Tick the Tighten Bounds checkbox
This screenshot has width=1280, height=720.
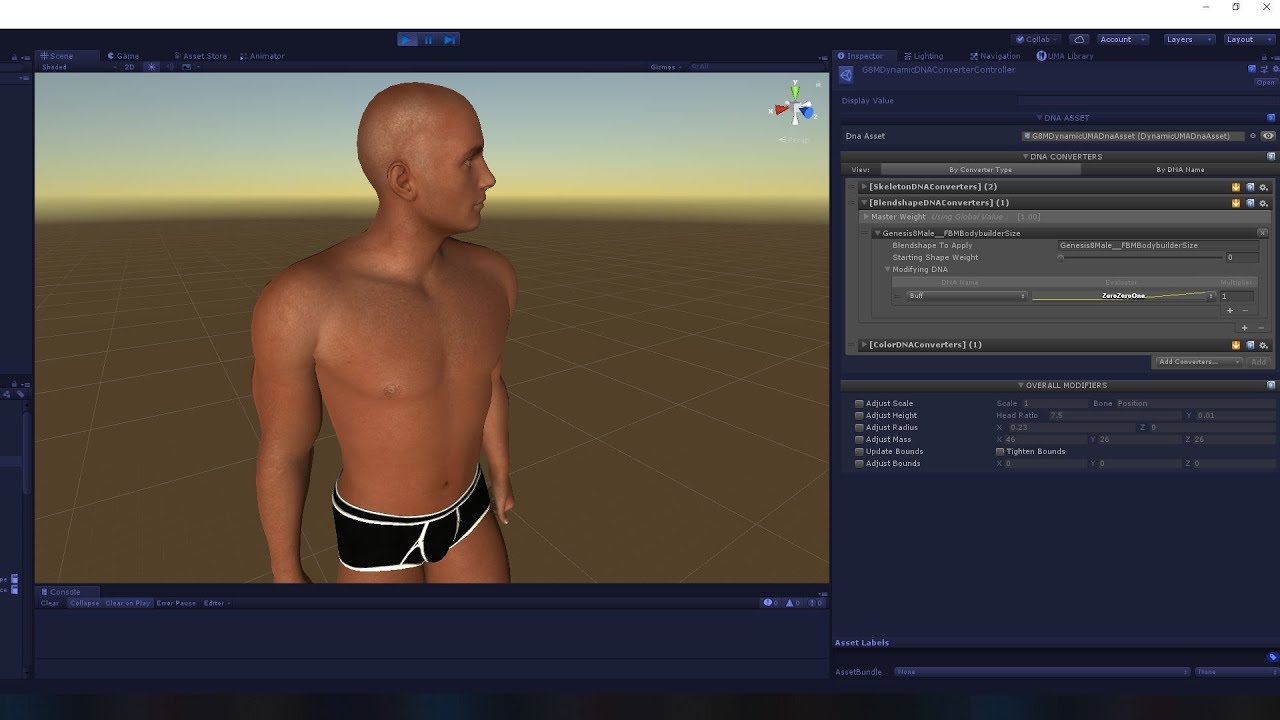1000,452
